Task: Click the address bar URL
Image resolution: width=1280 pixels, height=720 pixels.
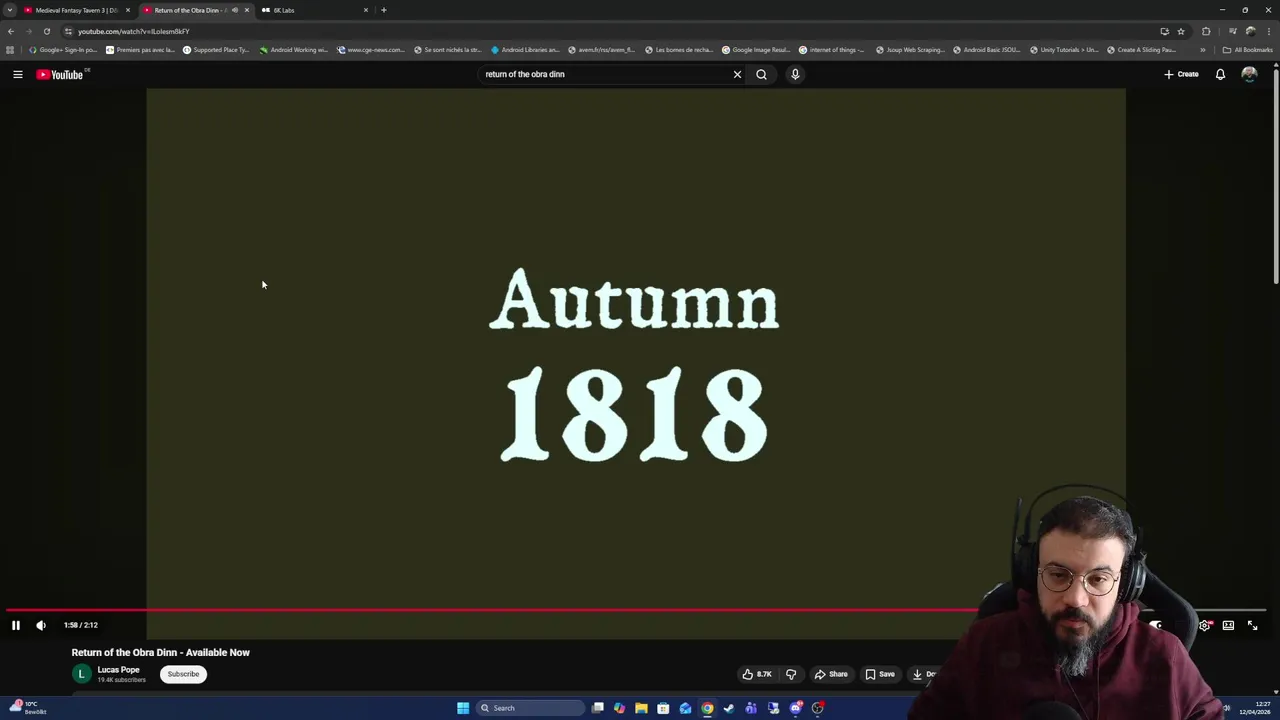Action: (x=134, y=31)
